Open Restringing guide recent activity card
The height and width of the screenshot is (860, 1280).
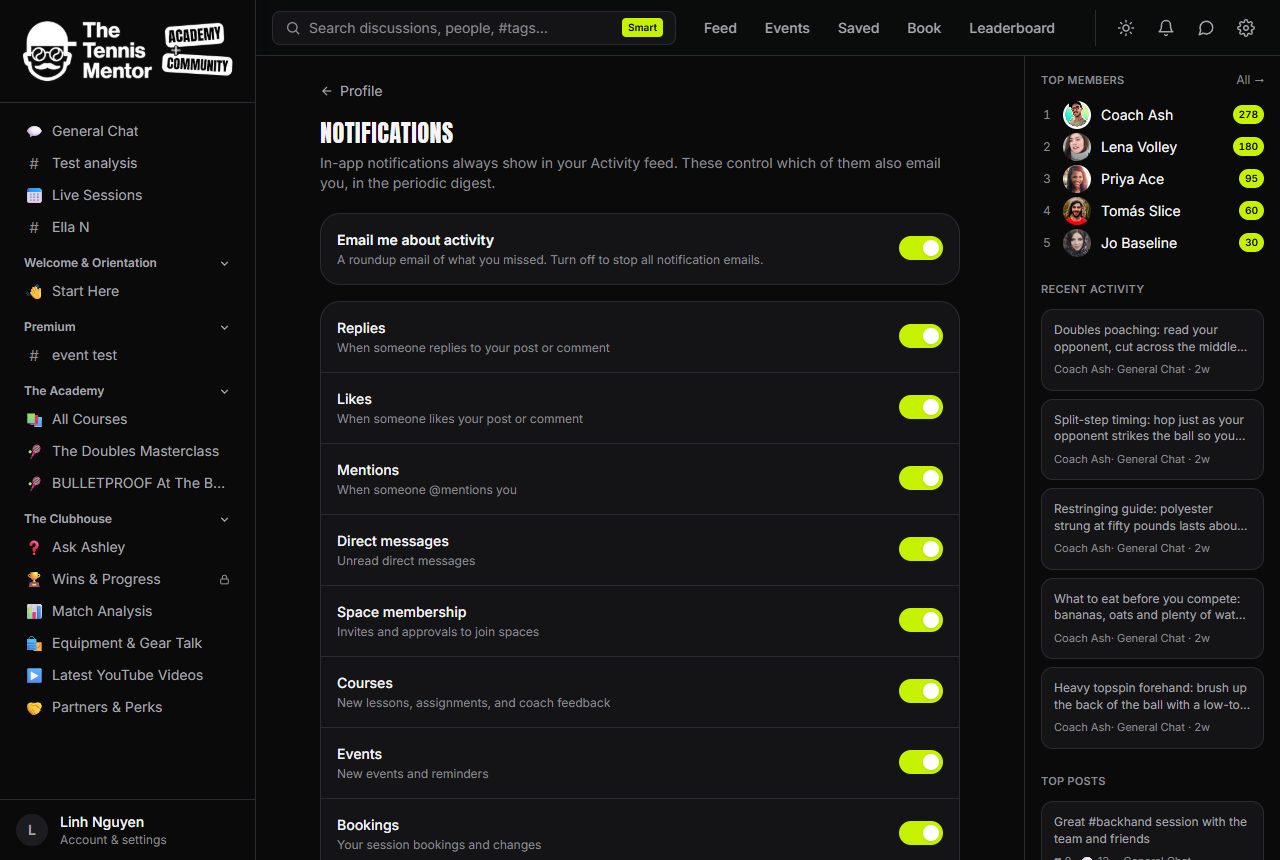click(x=1152, y=528)
